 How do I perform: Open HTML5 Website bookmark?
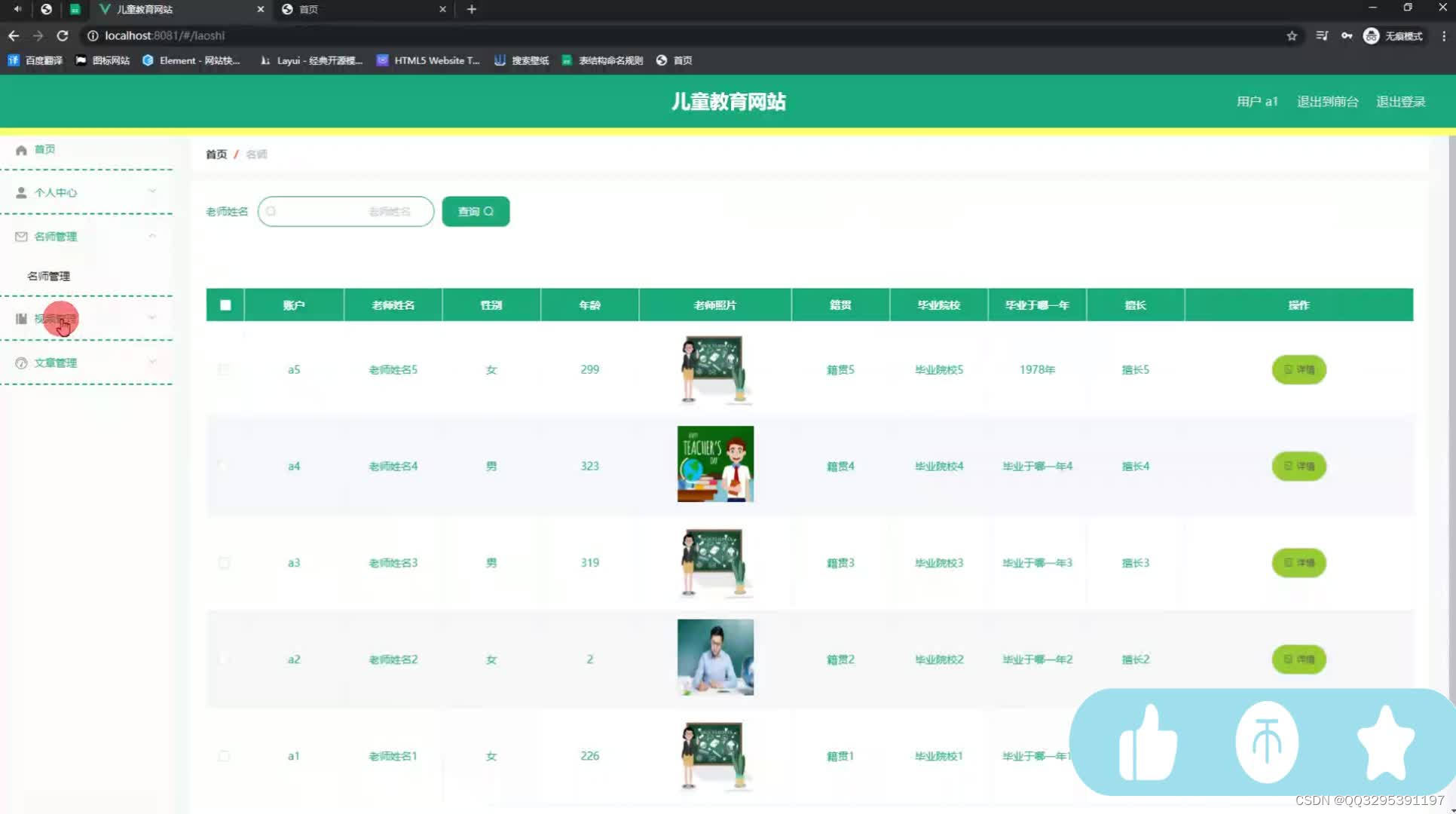[x=428, y=60]
